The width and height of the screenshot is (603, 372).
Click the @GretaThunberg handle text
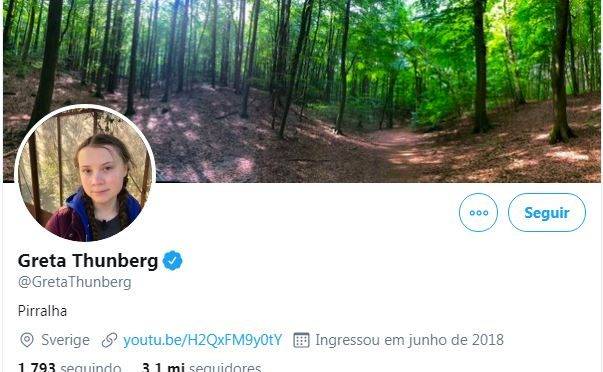coord(75,282)
